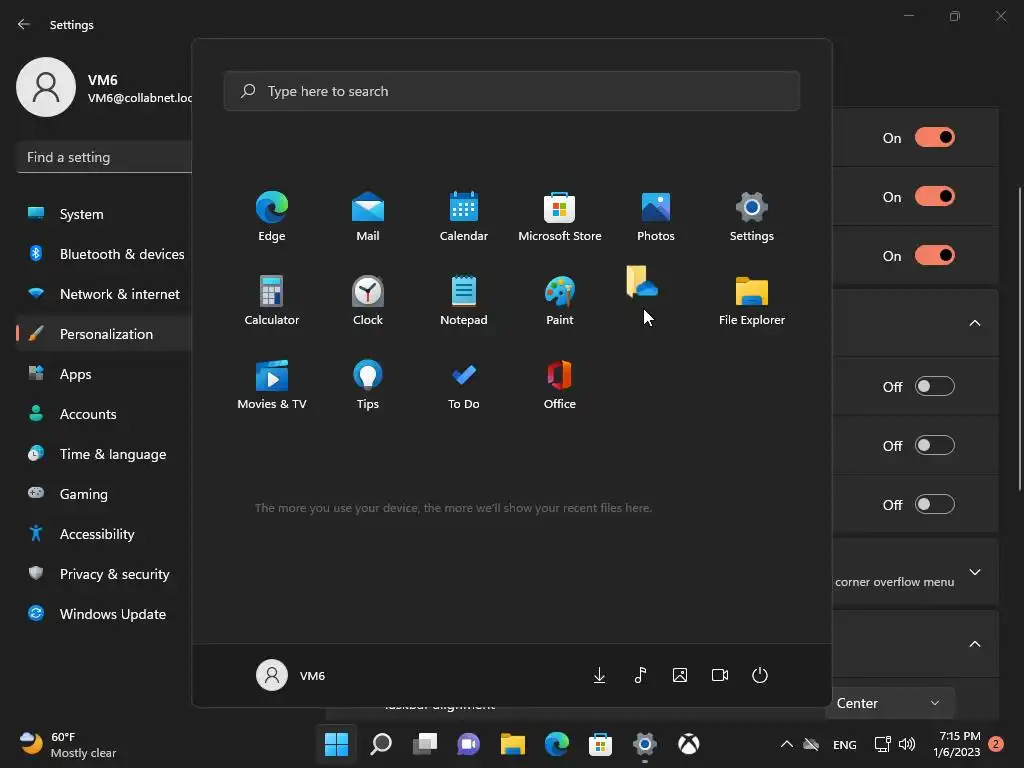Image resolution: width=1024 pixels, height=768 pixels.
Task: Open the Clock app
Action: 368,300
